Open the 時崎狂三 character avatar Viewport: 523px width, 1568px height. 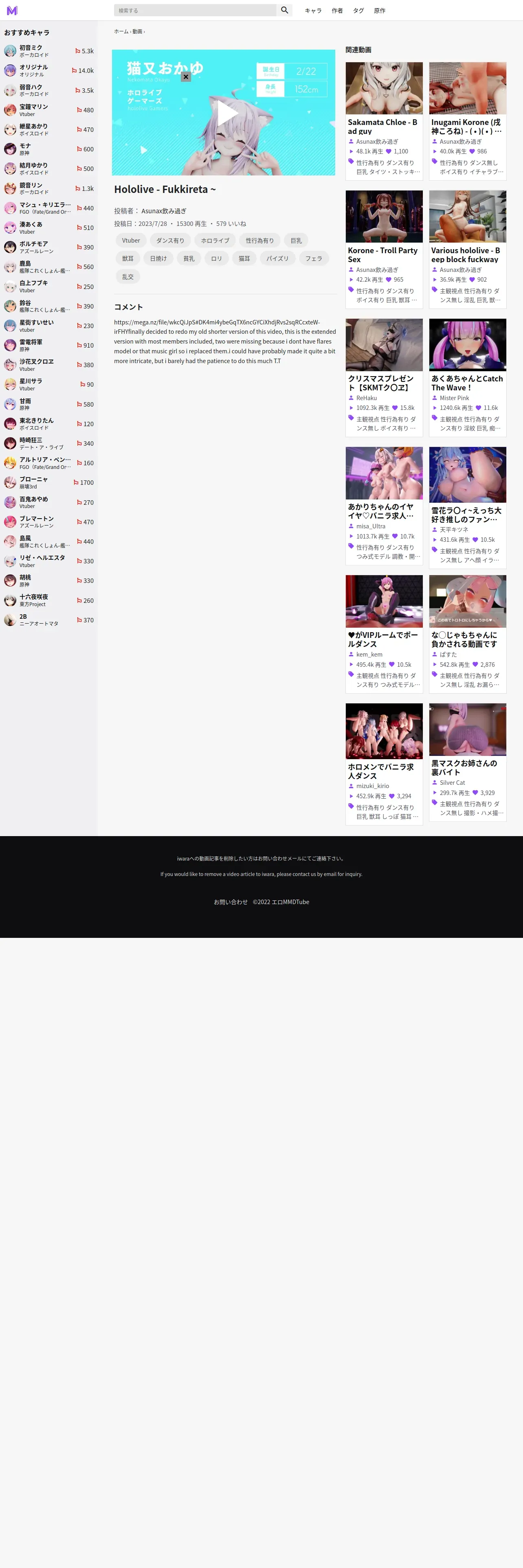[10, 443]
